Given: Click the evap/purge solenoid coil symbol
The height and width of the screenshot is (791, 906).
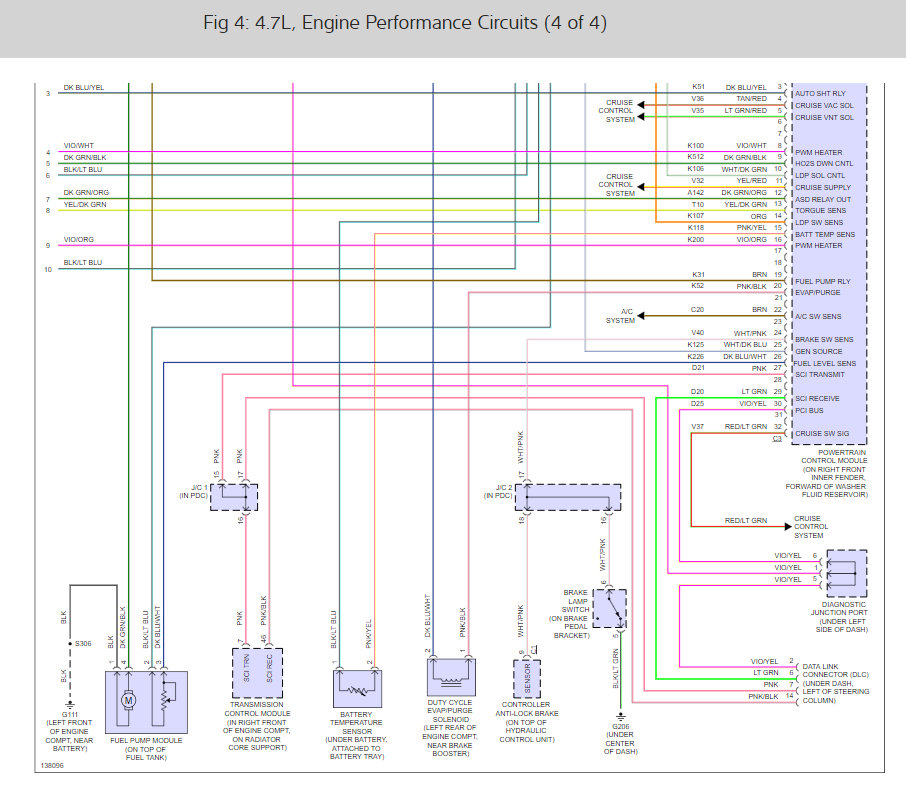Looking at the screenshot, I should (451, 681).
